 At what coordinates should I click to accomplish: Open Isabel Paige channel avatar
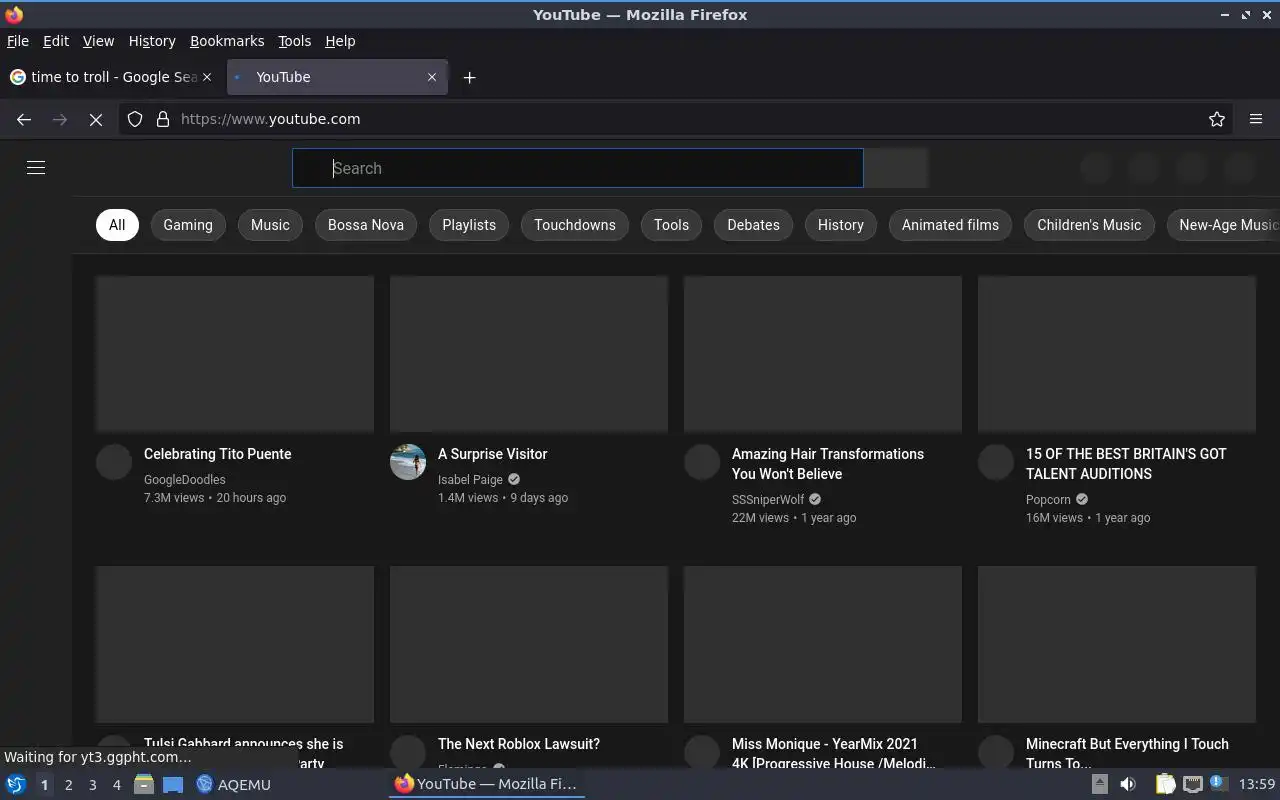[408, 462]
